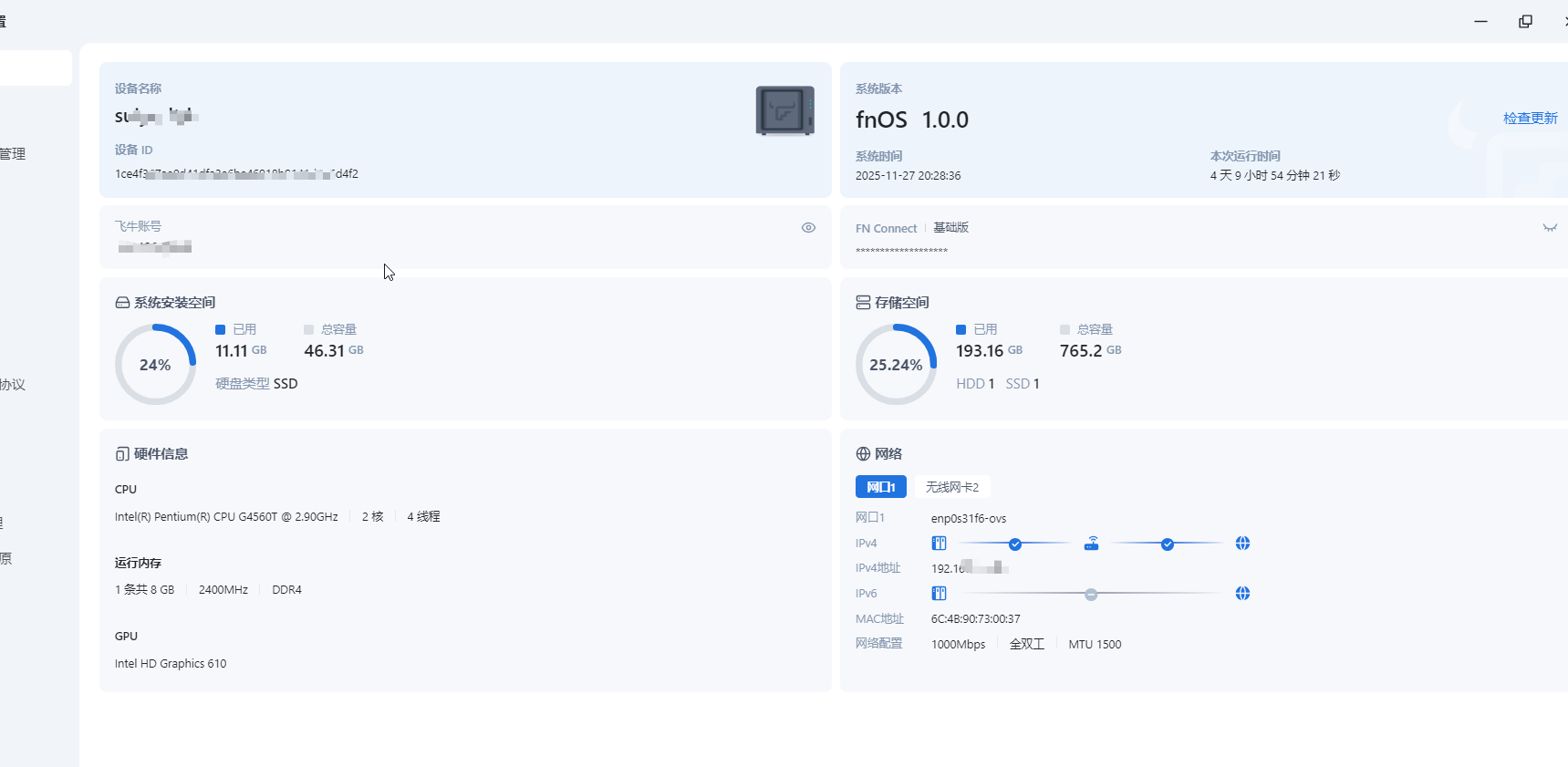Click the internet globe icon in the IPv4 row

1242,544
